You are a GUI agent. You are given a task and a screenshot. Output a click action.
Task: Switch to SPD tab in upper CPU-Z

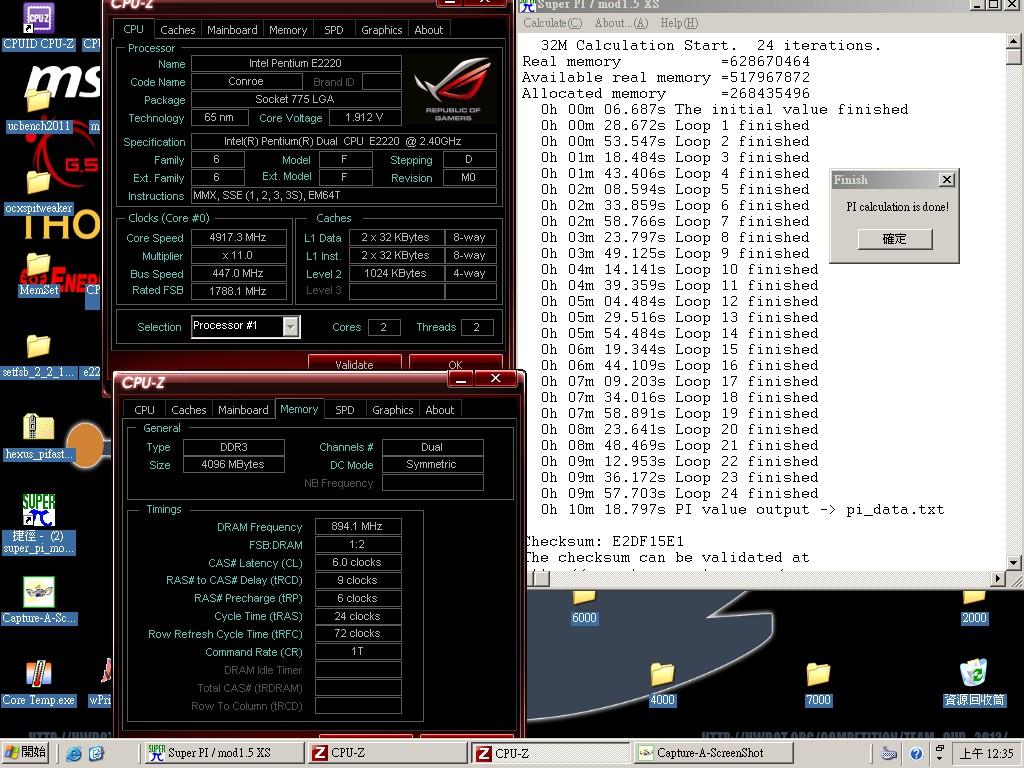333,30
